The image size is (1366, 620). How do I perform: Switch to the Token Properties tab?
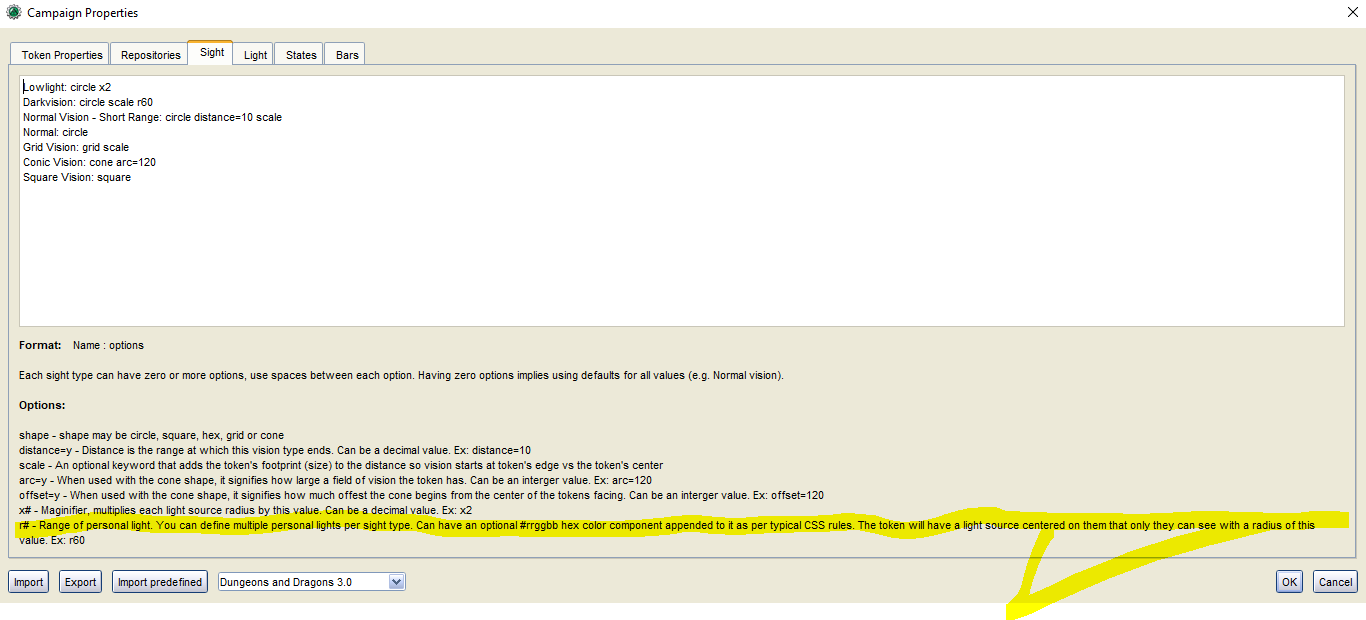click(x=59, y=54)
